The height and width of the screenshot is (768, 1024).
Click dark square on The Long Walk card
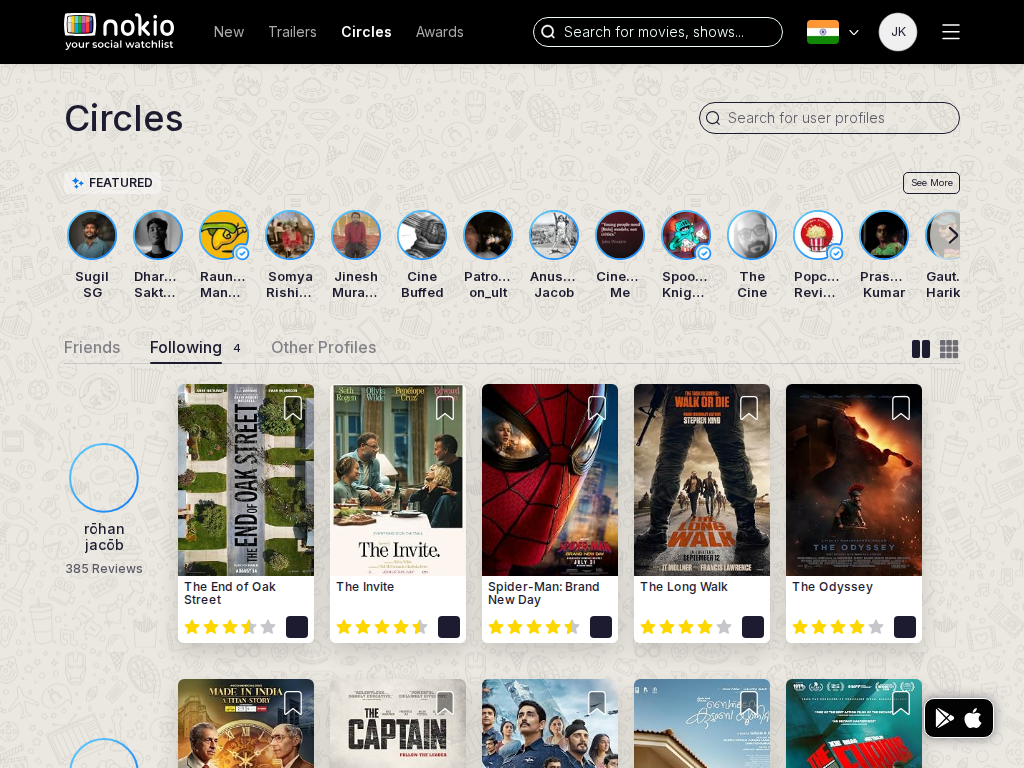(753, 627)
